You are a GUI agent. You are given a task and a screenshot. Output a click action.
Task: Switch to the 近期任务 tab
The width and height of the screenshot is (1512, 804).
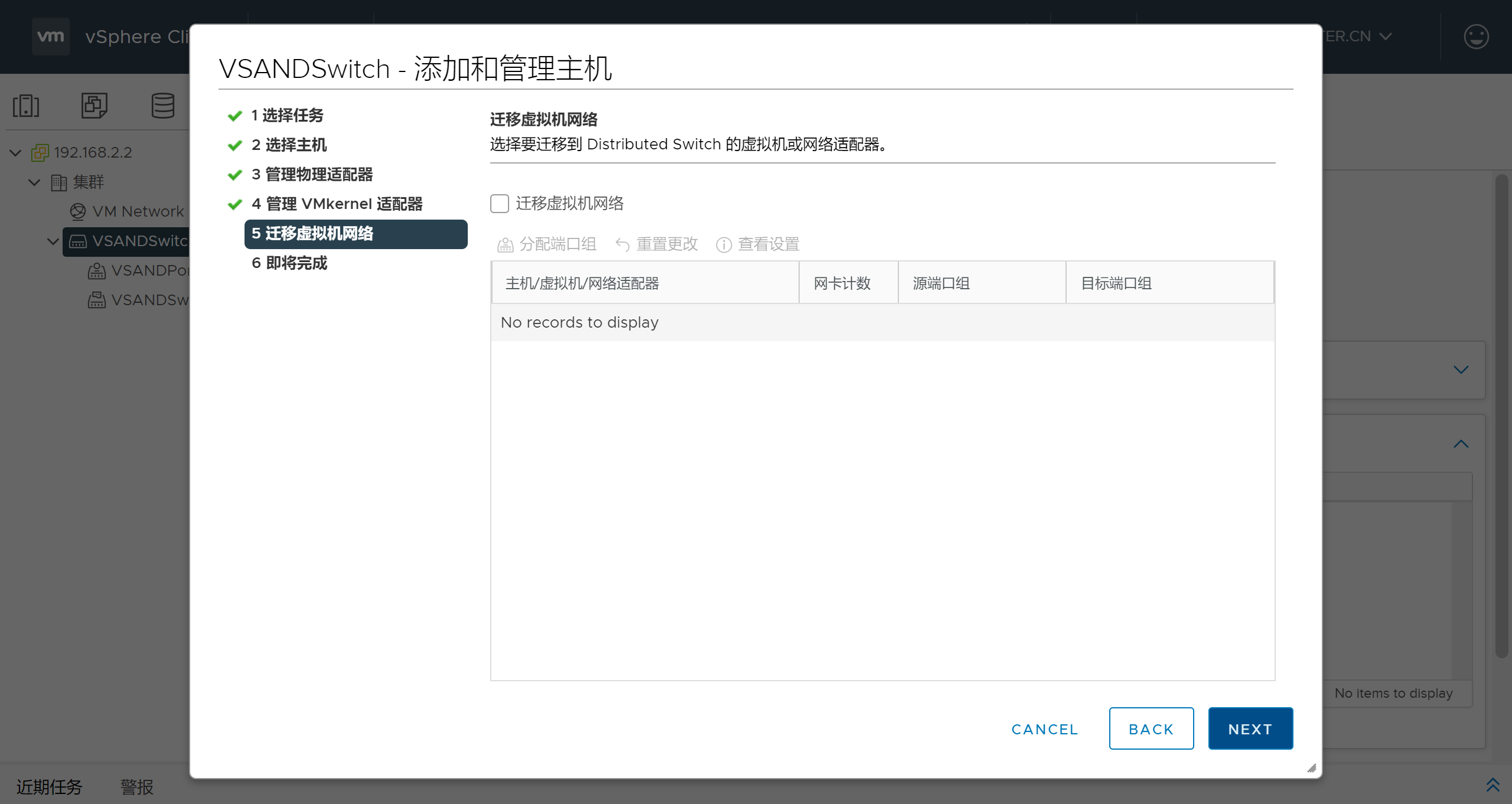49,787
